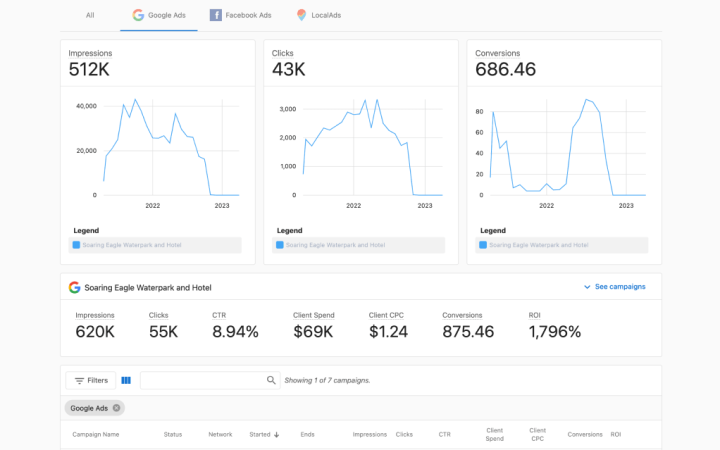This screenshot has width=720, height=450.
Task: Remove the Google Ads filter chip
Action: point(117,408)
